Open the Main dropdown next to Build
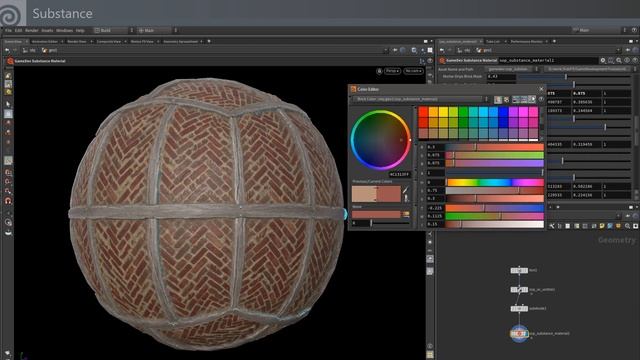The height and width of the screenshot is (360, 640). click(157, 30)
